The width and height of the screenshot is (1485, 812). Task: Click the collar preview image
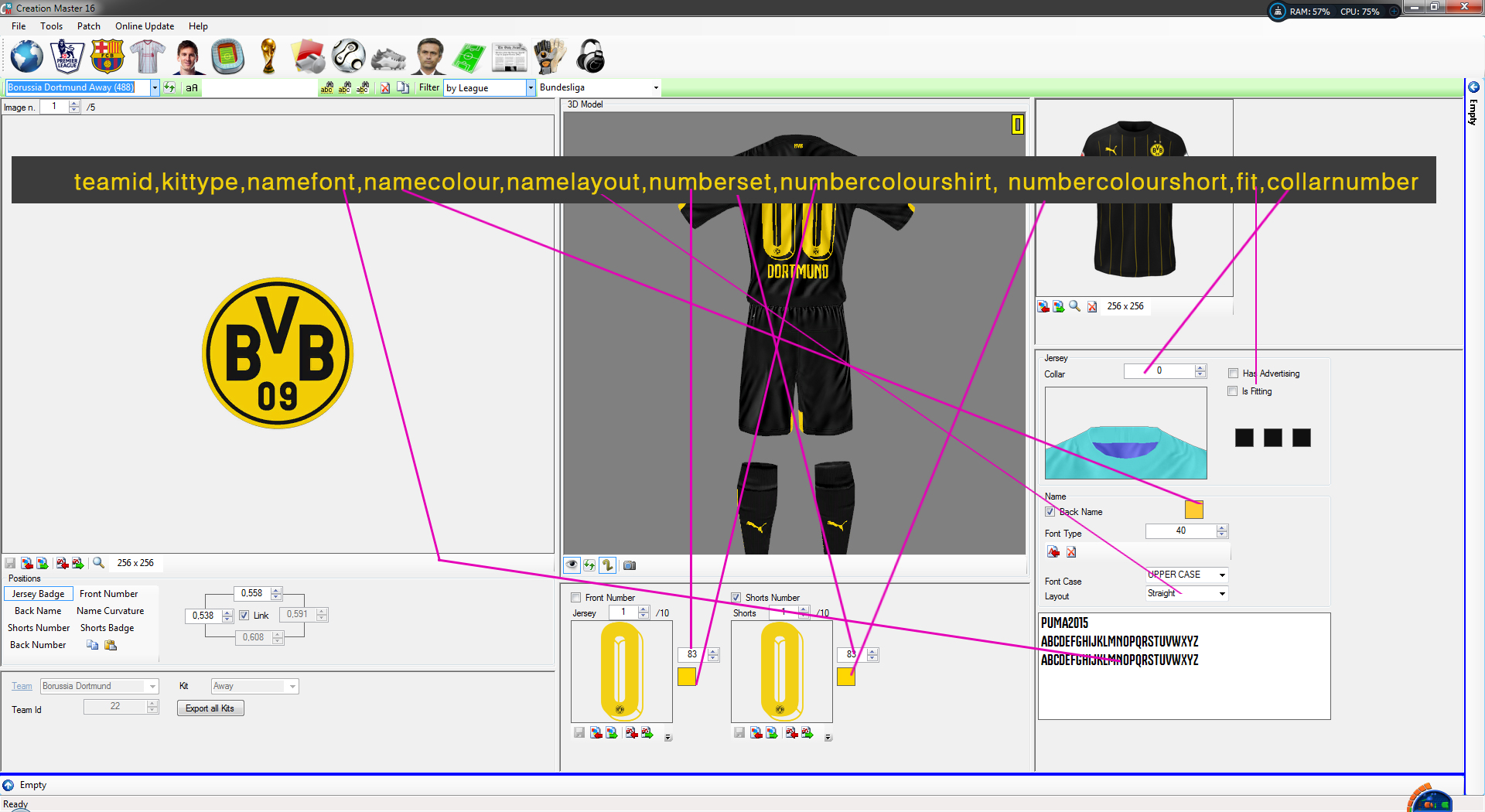(1125, 433)
